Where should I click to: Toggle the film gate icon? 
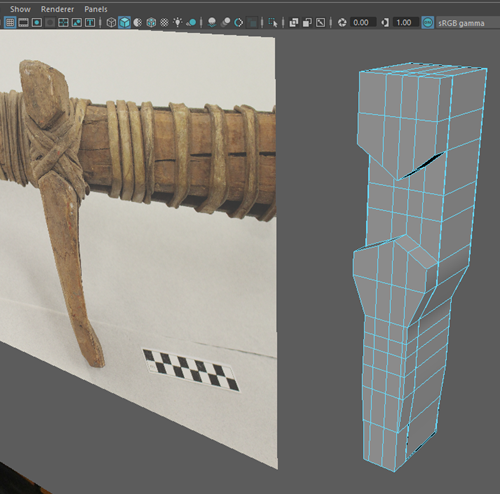23,23
